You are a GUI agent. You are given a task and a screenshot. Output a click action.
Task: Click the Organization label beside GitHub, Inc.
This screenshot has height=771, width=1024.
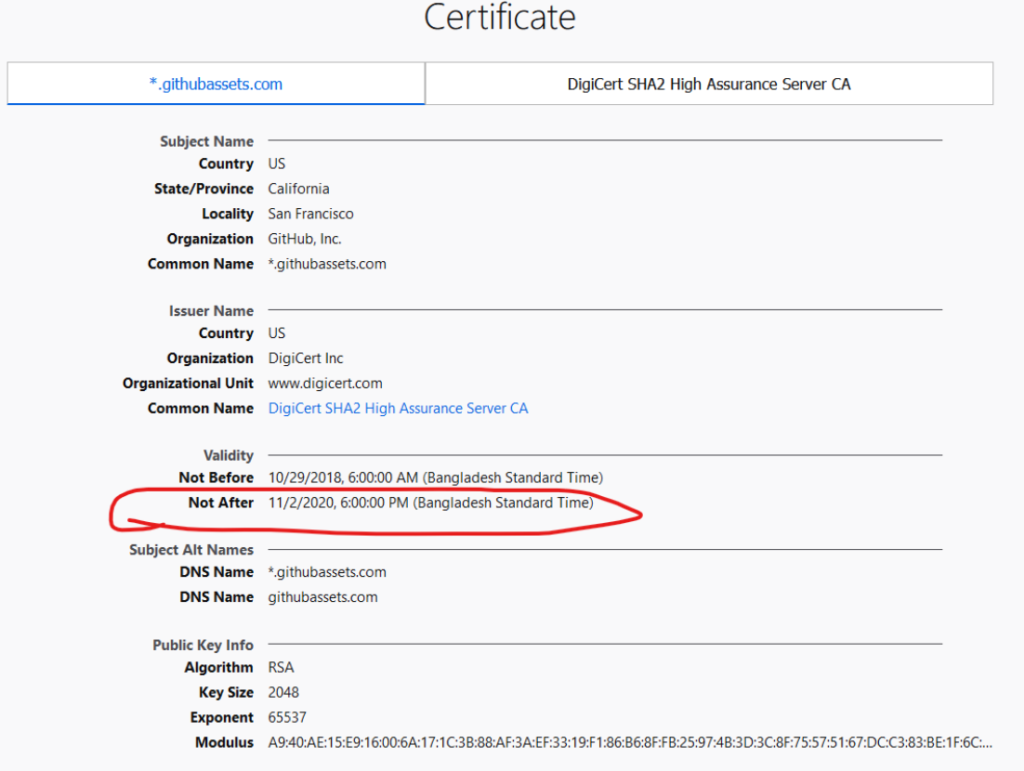pos(210,239)
